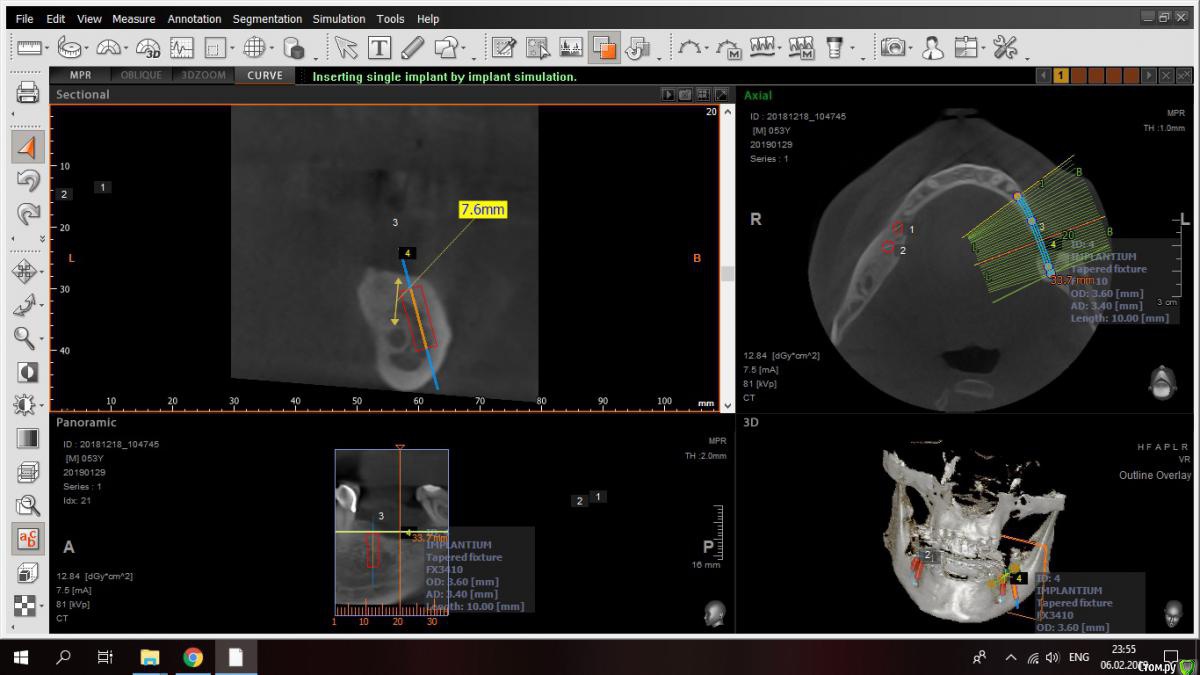Screen dimensions: 1200x675
Task: Click the 3D angle measurement icon
Action: click(x=148, y=47)
